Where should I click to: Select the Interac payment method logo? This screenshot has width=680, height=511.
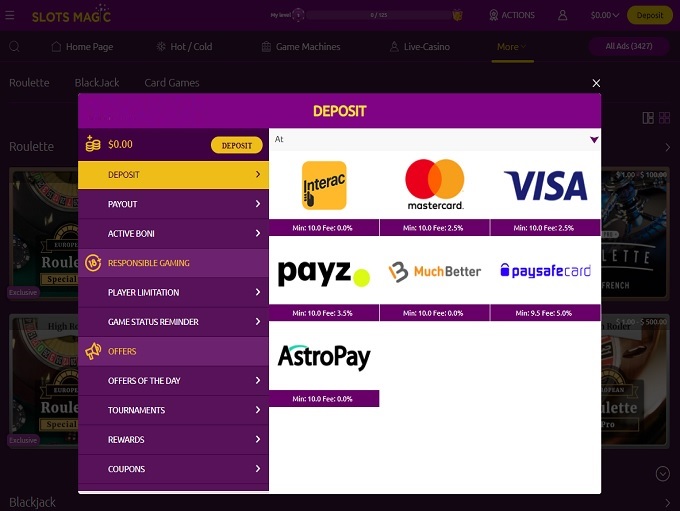click(x=324, y=185)
